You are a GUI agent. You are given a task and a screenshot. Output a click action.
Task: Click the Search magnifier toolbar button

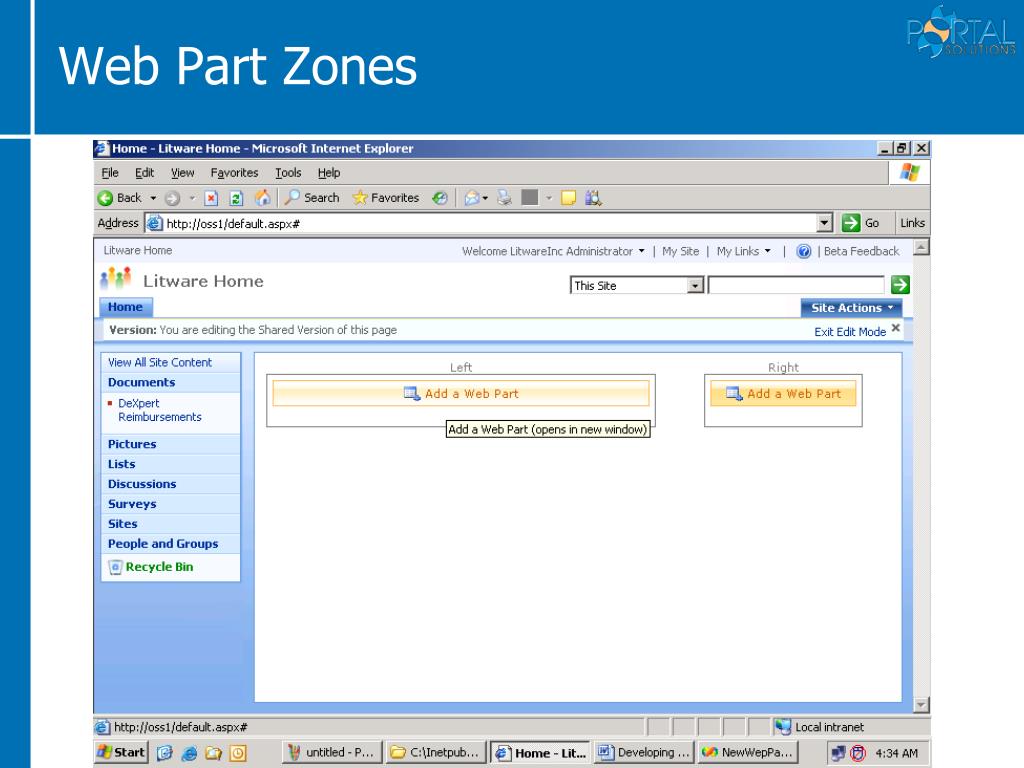pos(312,197)
